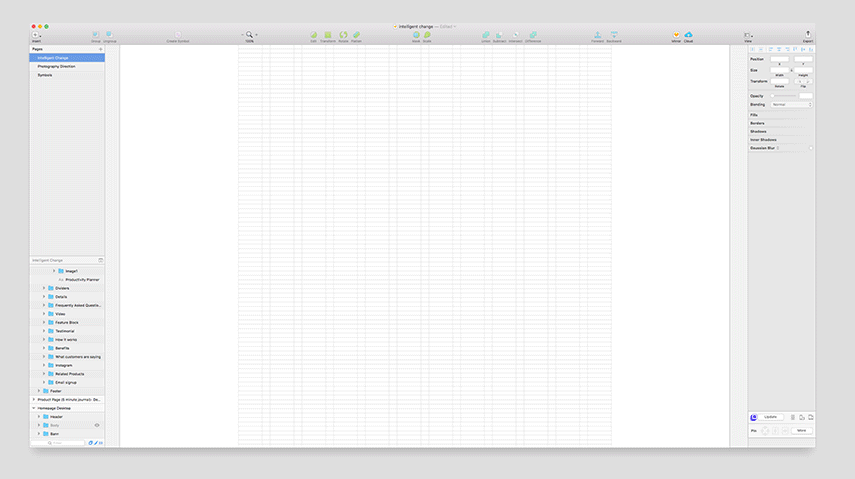
Task: Apply the Union boolean operation
Action: point(485,35)
